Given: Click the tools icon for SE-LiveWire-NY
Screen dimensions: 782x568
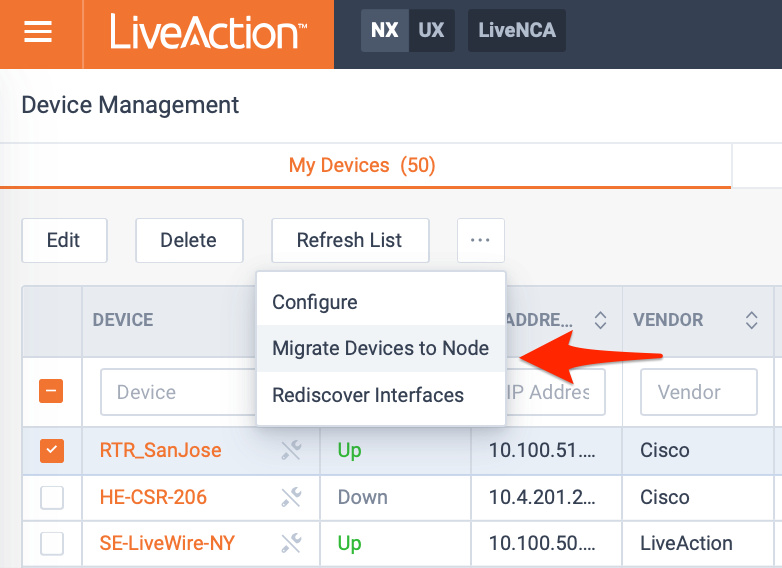Looking at the screenshot, I should coord(291,543).
